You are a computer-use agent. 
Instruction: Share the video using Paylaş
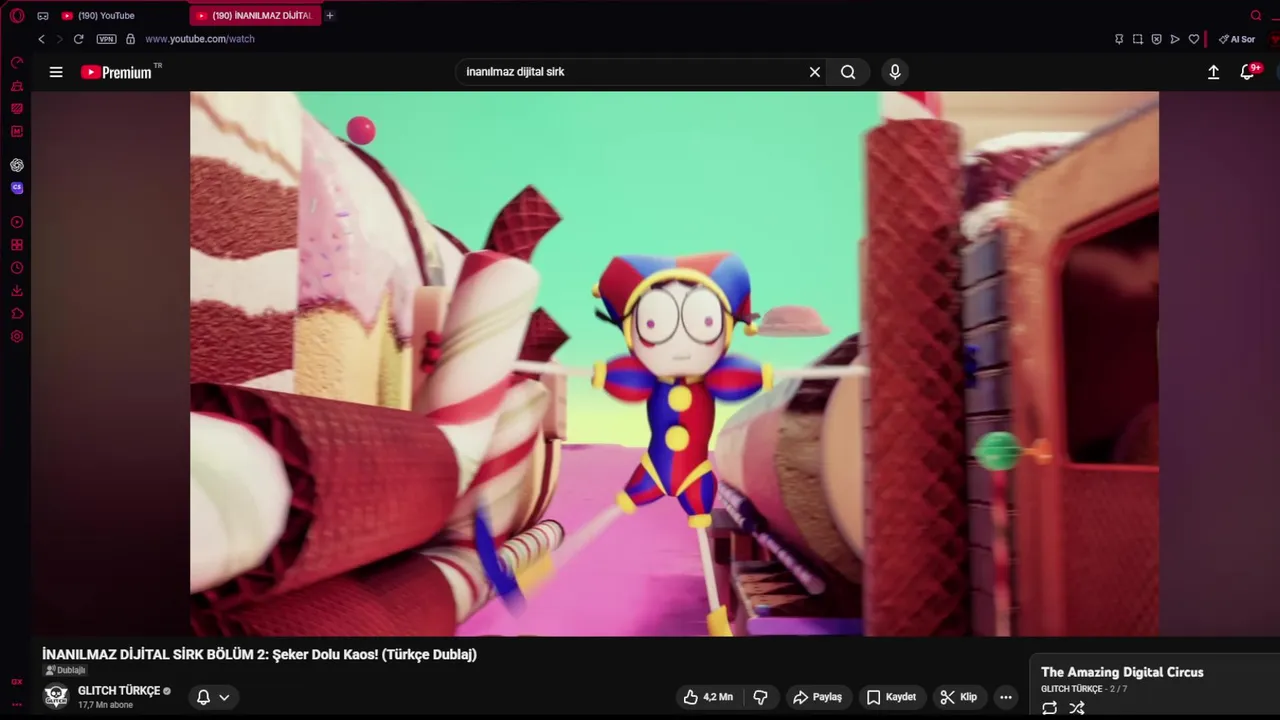[817, 697]
